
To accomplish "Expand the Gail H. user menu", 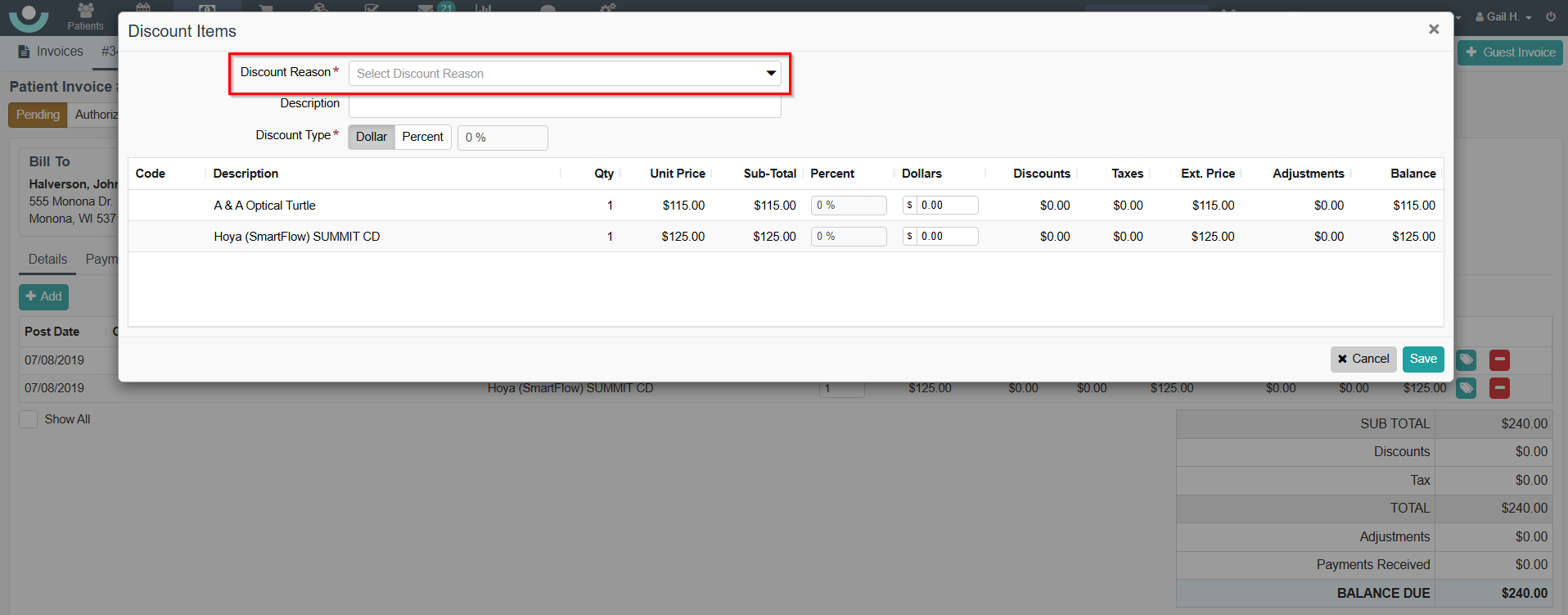I will coord(1503,16).
